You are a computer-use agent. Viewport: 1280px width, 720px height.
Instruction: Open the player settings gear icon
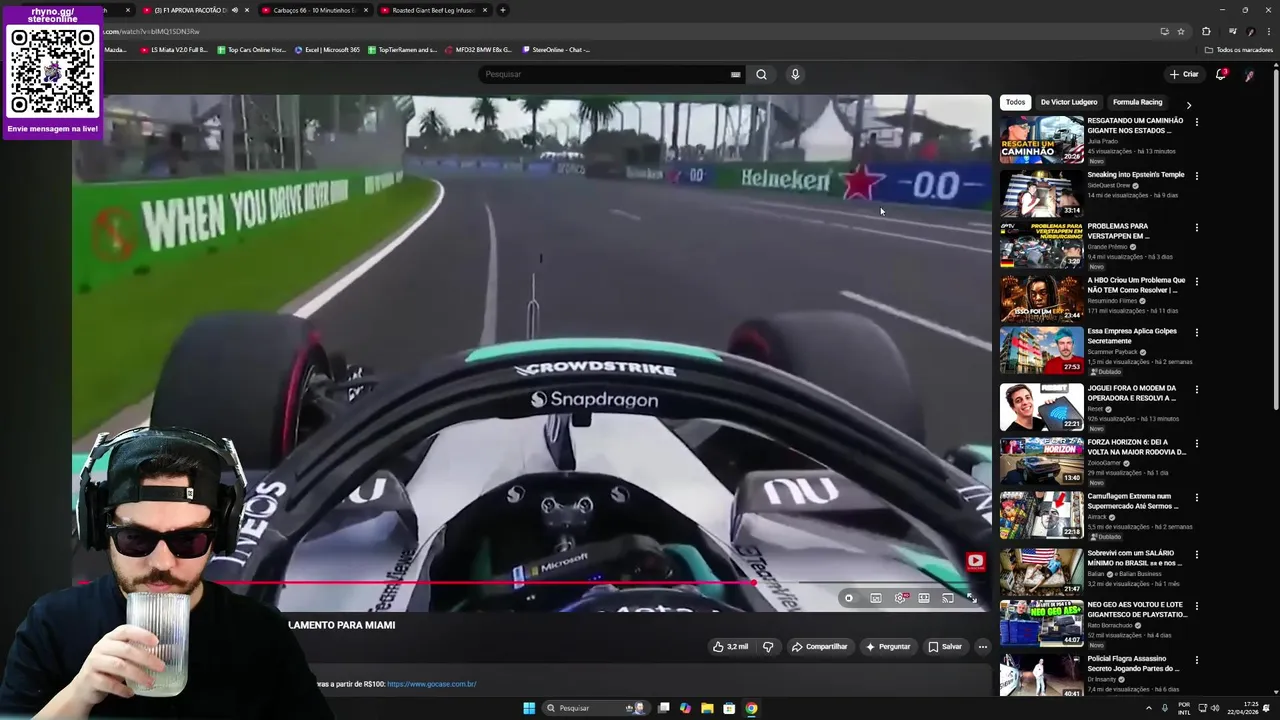(x=900, y=598)
